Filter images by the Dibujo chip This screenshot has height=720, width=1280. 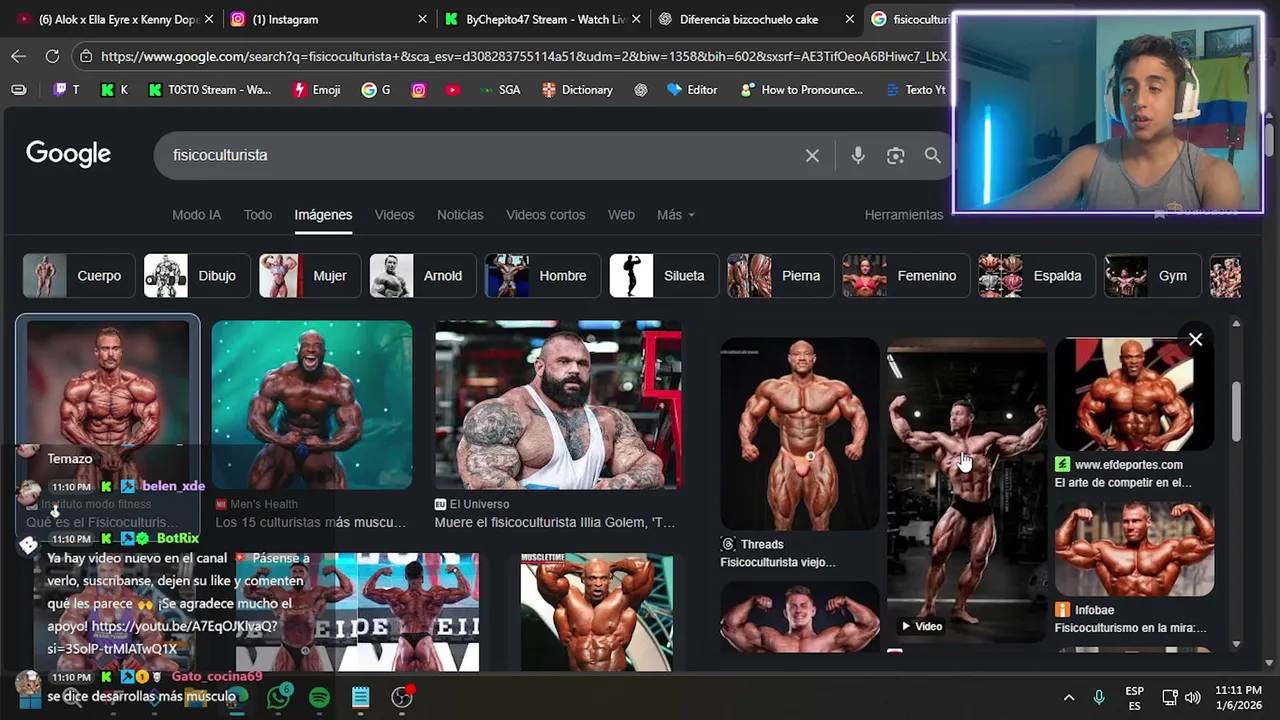point(196,276)
